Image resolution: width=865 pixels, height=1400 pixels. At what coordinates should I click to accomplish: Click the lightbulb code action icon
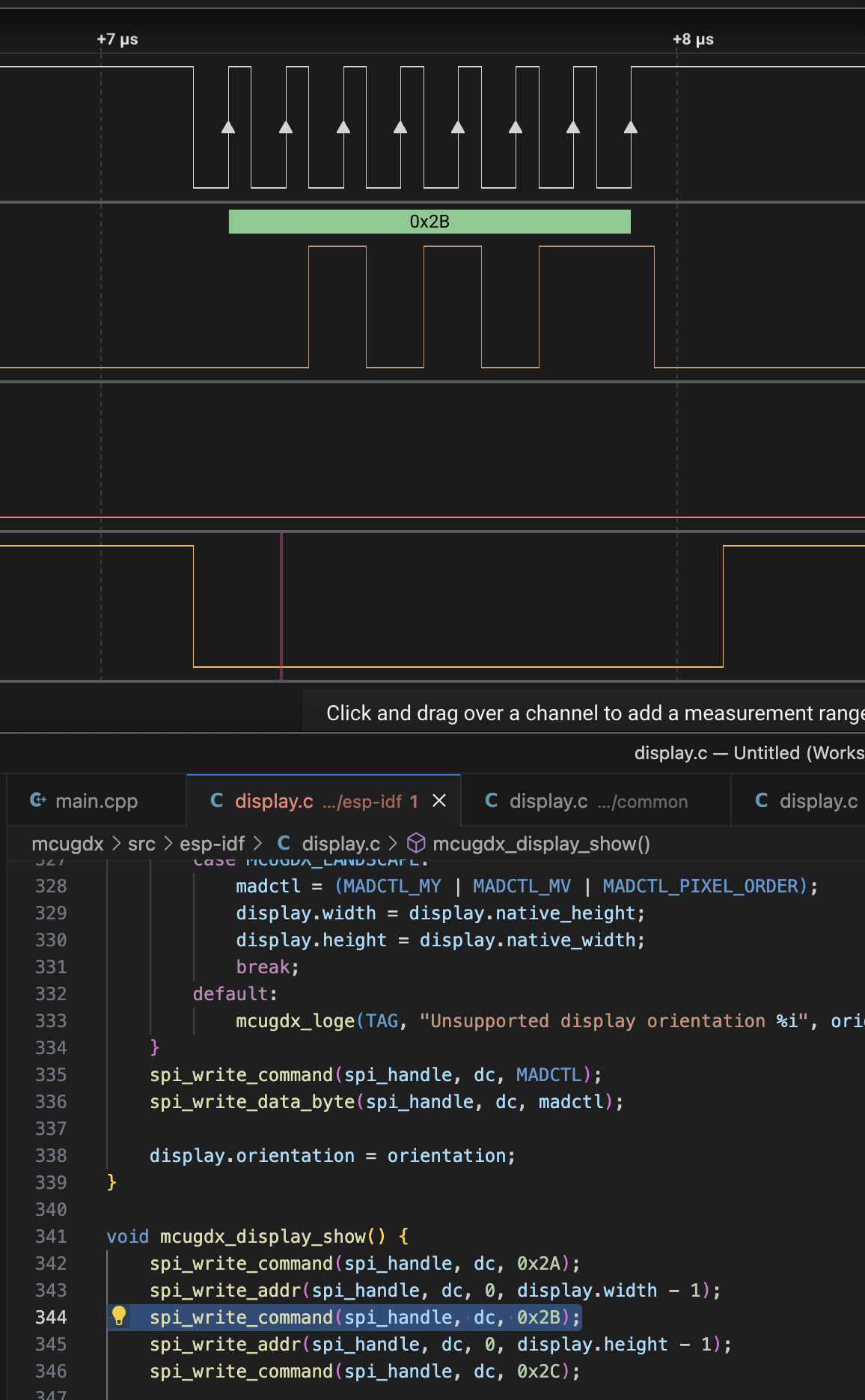pyautogui.click(x=119, y=1315)
